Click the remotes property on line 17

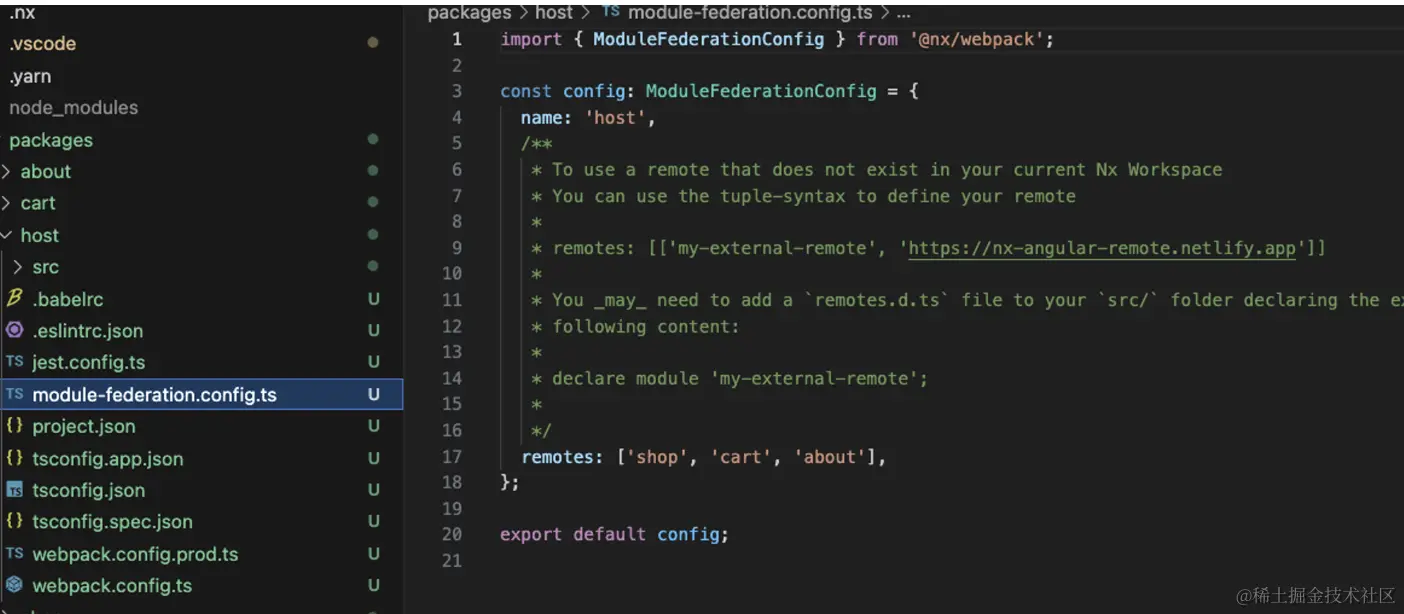click(558, 457)
